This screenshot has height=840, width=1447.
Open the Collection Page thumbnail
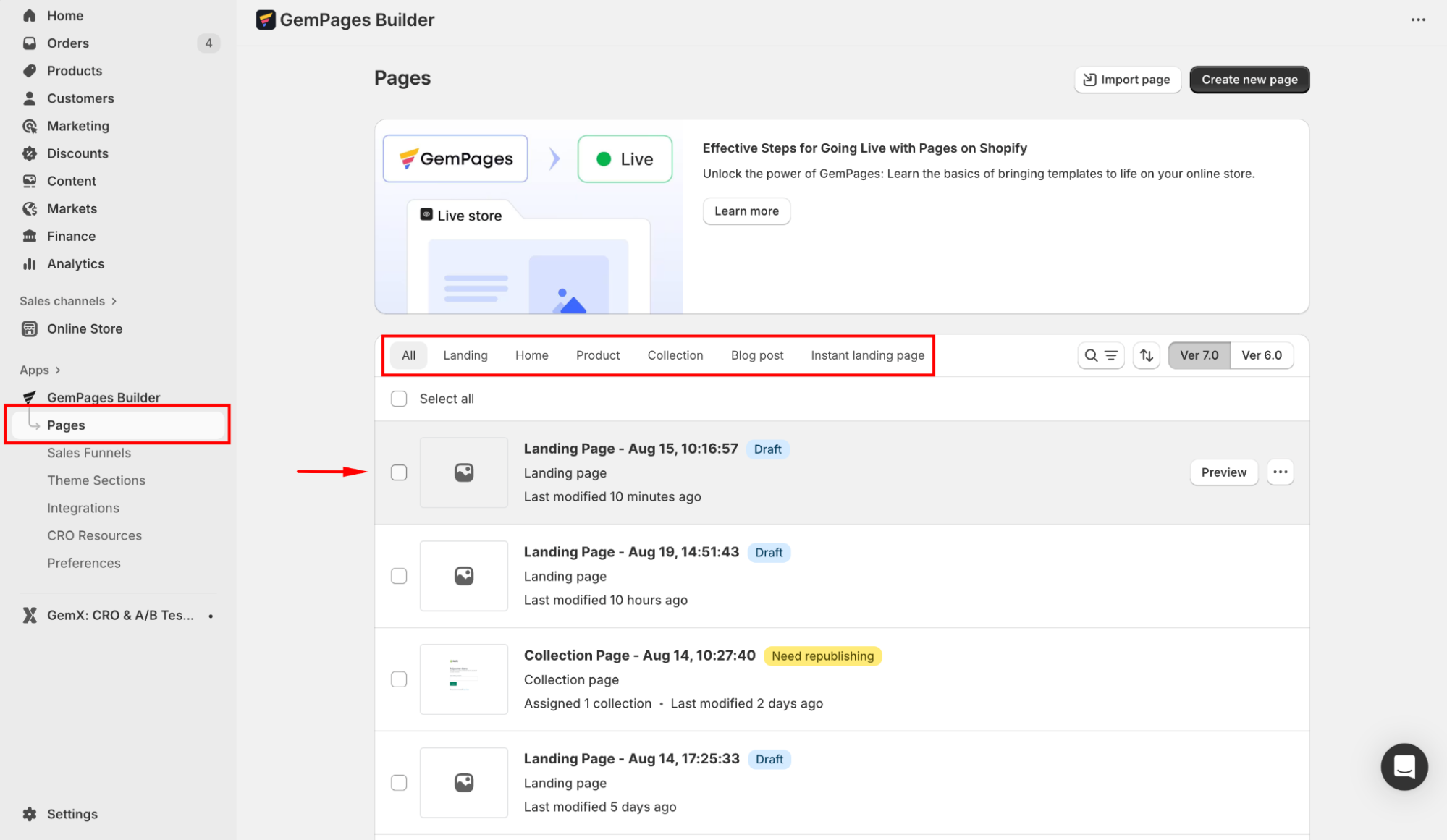tap(463, 679)
